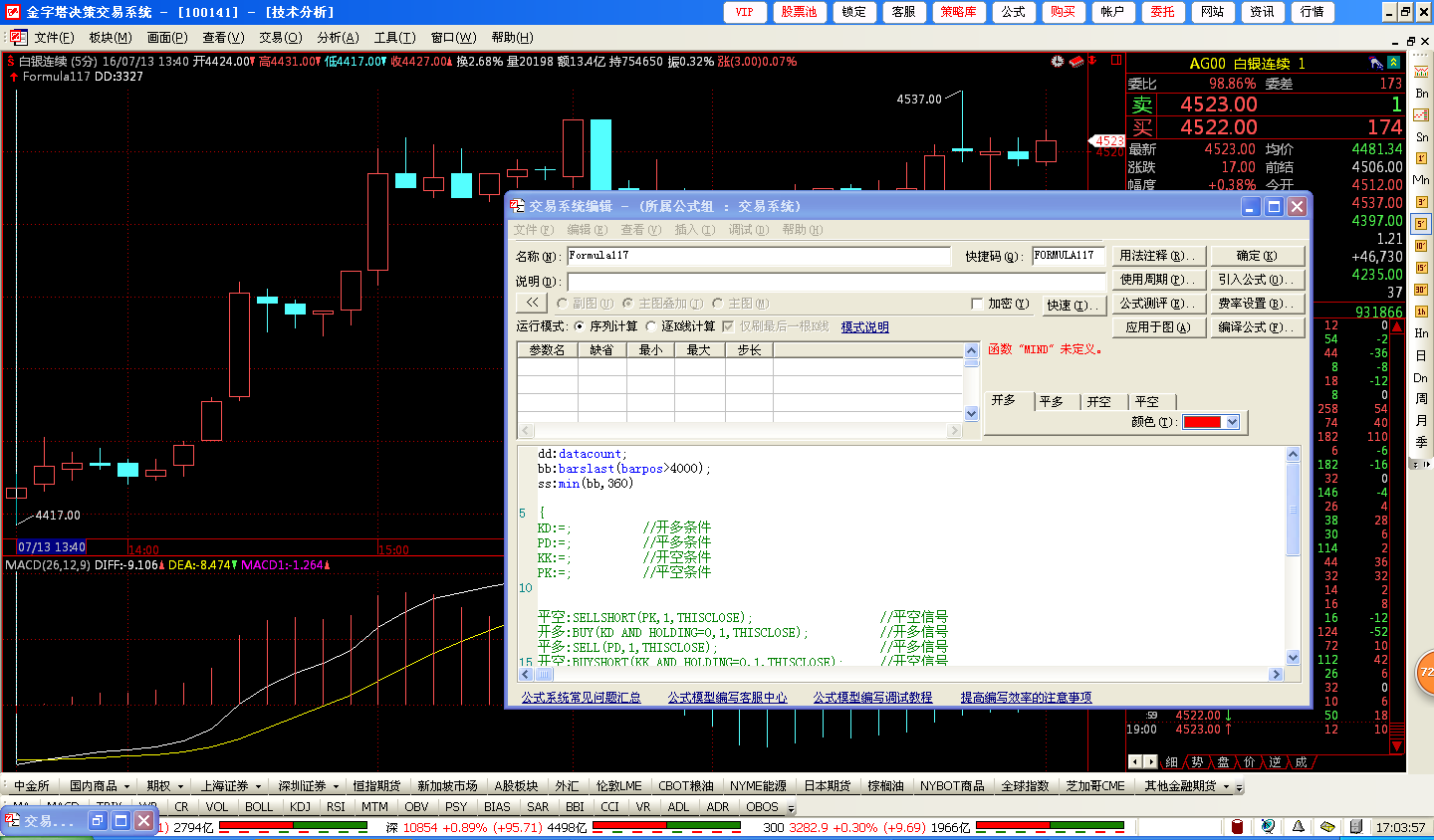
Task: Enable the 加密 checkbox
Action: (977, 304)
